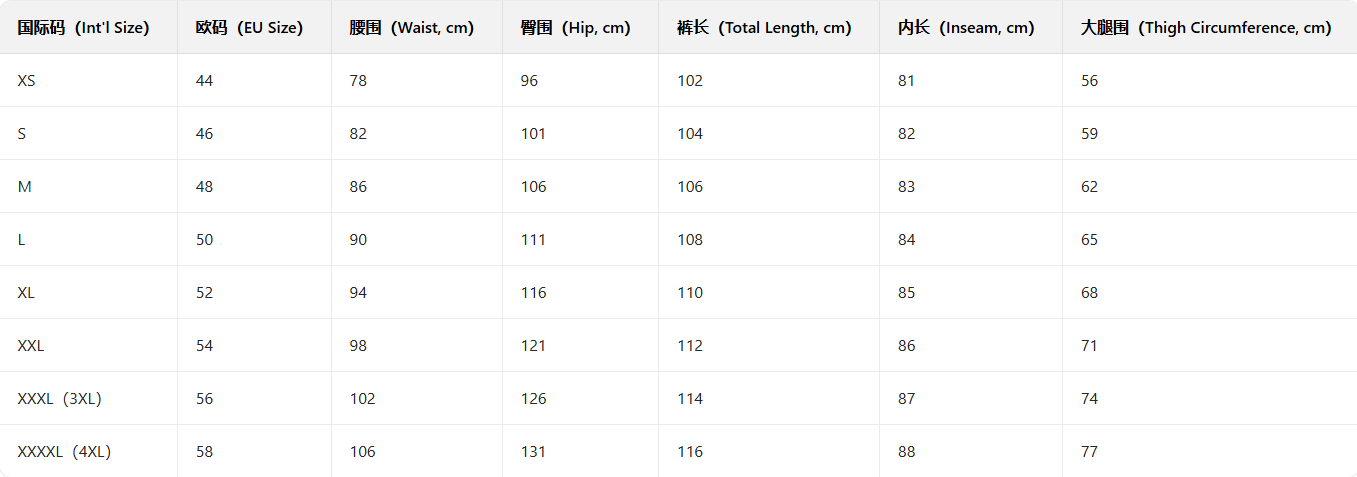1357x477 pixels.
Task: Select the 内长 (Inseam, cm) header
Action: click(x=966, y=28)
